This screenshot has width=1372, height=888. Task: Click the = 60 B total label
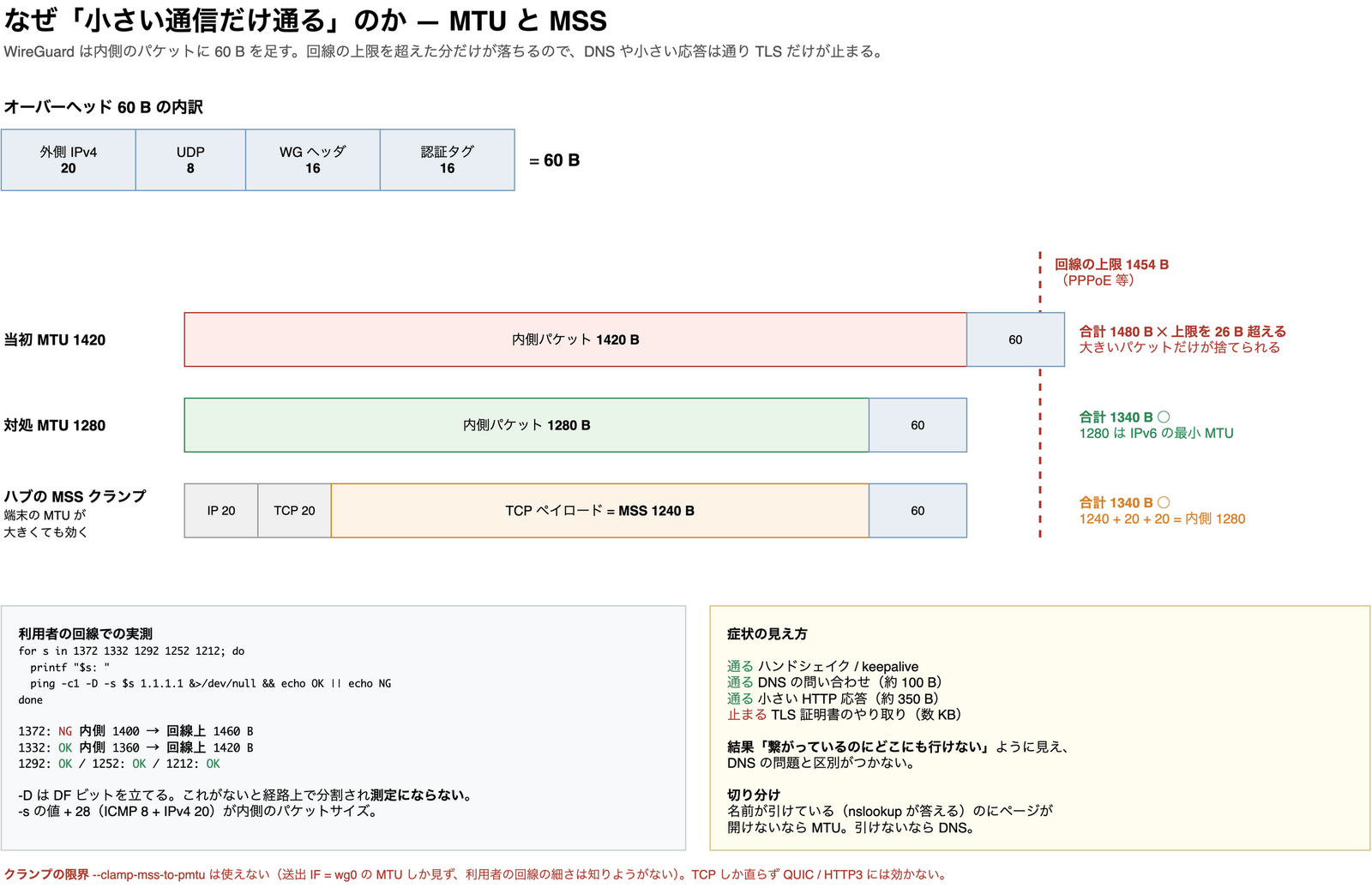(554, 160)
